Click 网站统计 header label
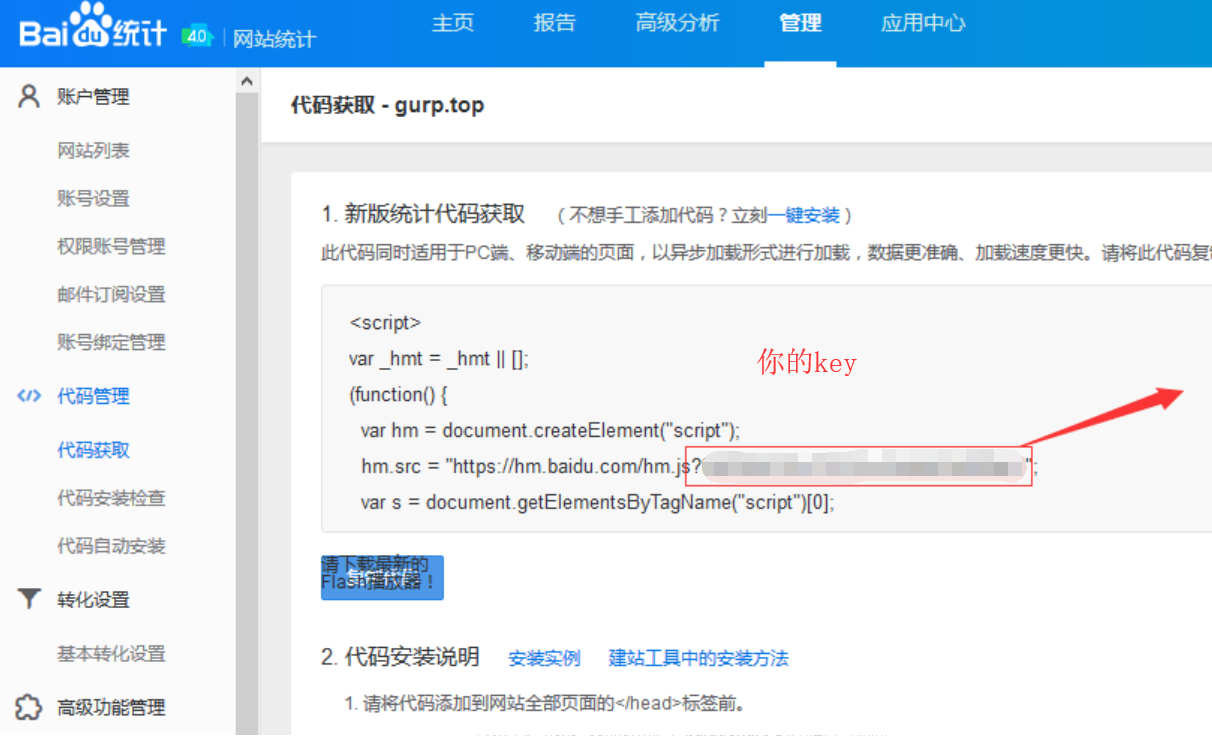Screen dimensions: 1212x736 275,39
